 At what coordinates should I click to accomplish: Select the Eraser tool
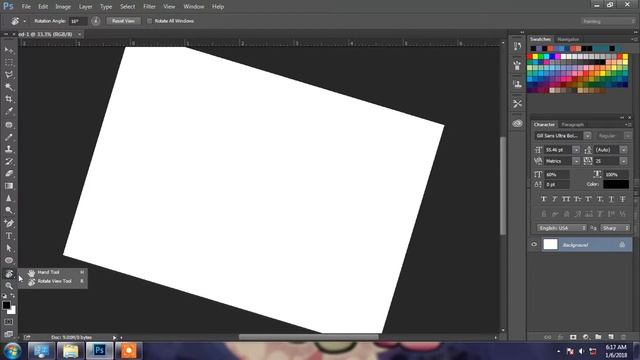tap(9, 173)
